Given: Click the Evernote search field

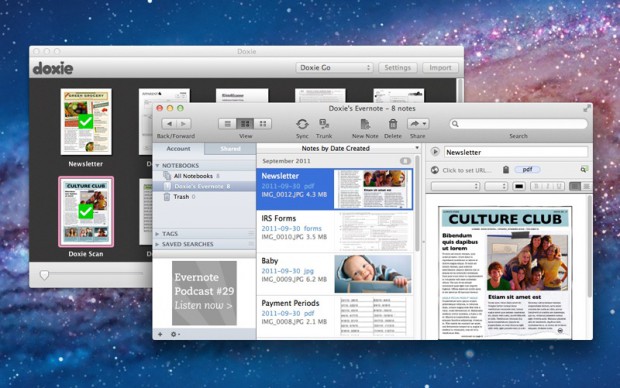Looking at the screenshot, I should (518, 124).
